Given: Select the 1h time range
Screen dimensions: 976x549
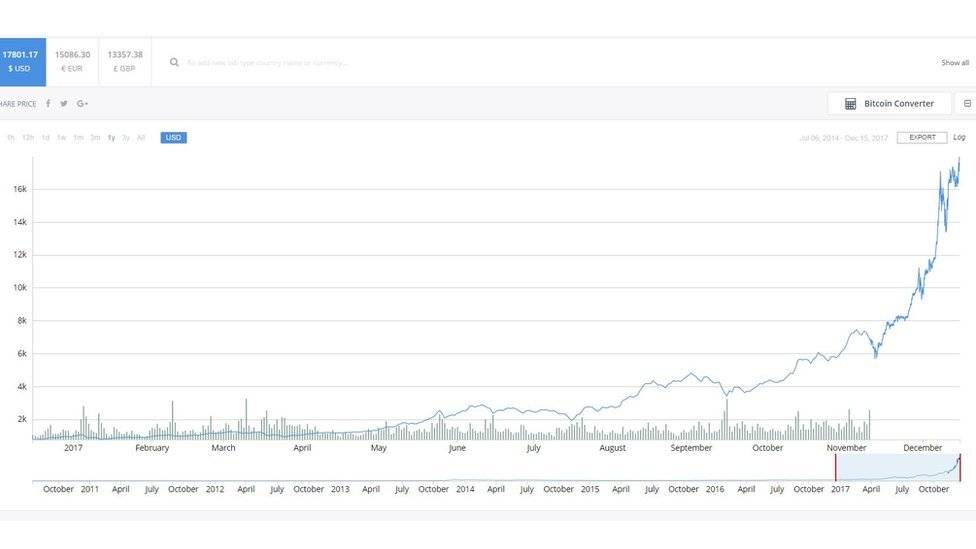Looking at the screenshot, I should 11,138.
